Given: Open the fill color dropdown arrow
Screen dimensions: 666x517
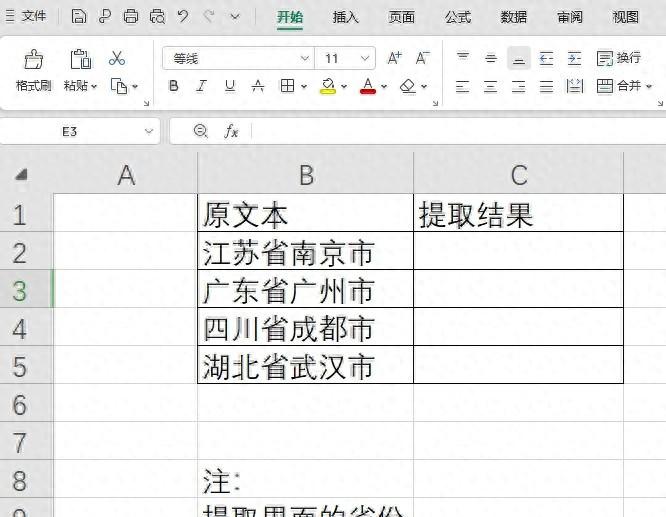Looking at the screenshot, I should 344,87.
